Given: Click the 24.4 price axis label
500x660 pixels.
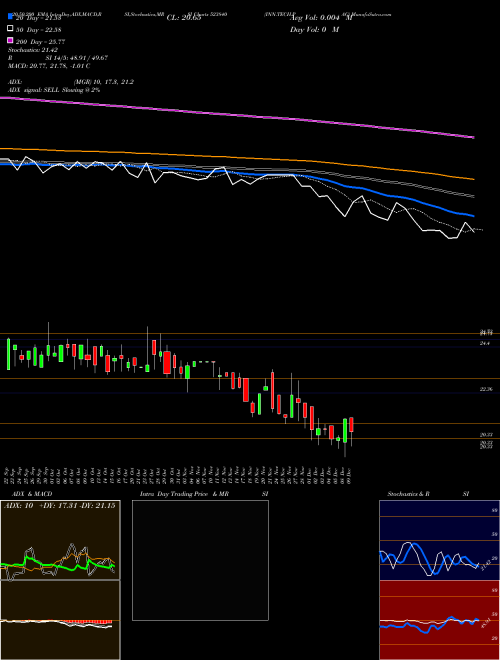Looking at the screenshot, I should 484,344.
